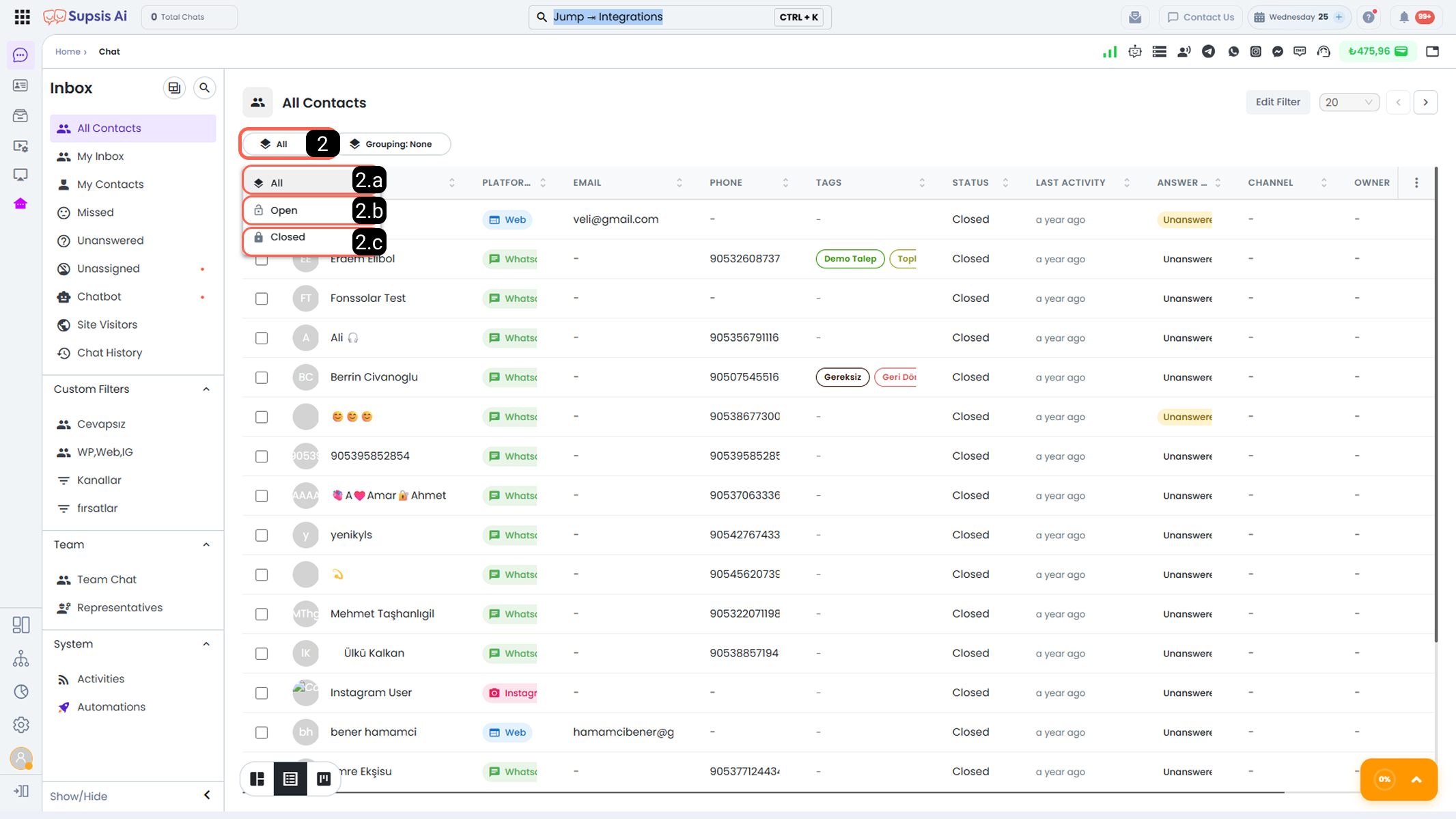Open the contact card icon in left rail
Image resolution: width=1456 pixels, height=819 pixels.
point(20,85)
